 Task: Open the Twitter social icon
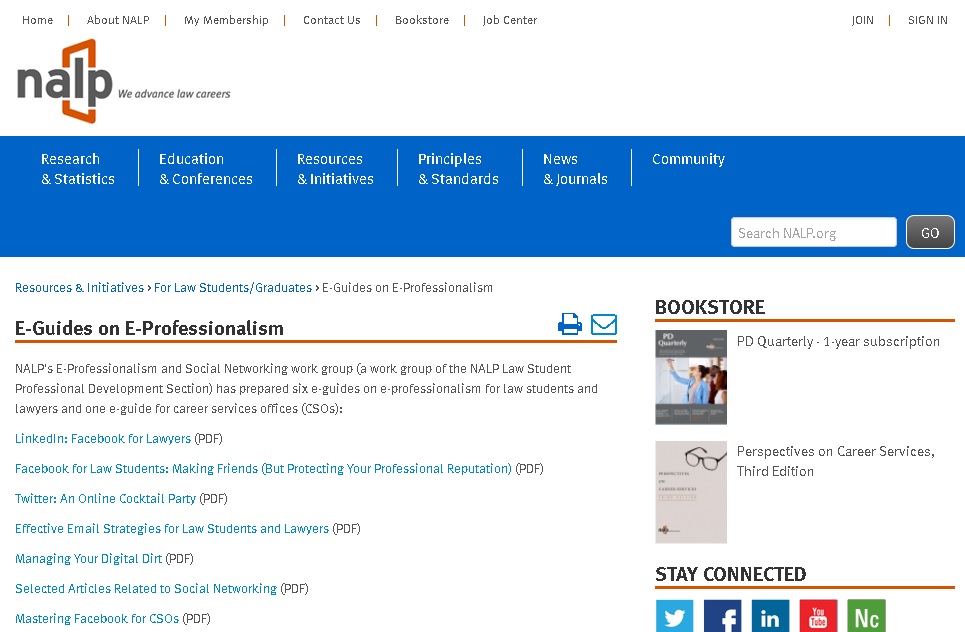[x=674, y=616]
